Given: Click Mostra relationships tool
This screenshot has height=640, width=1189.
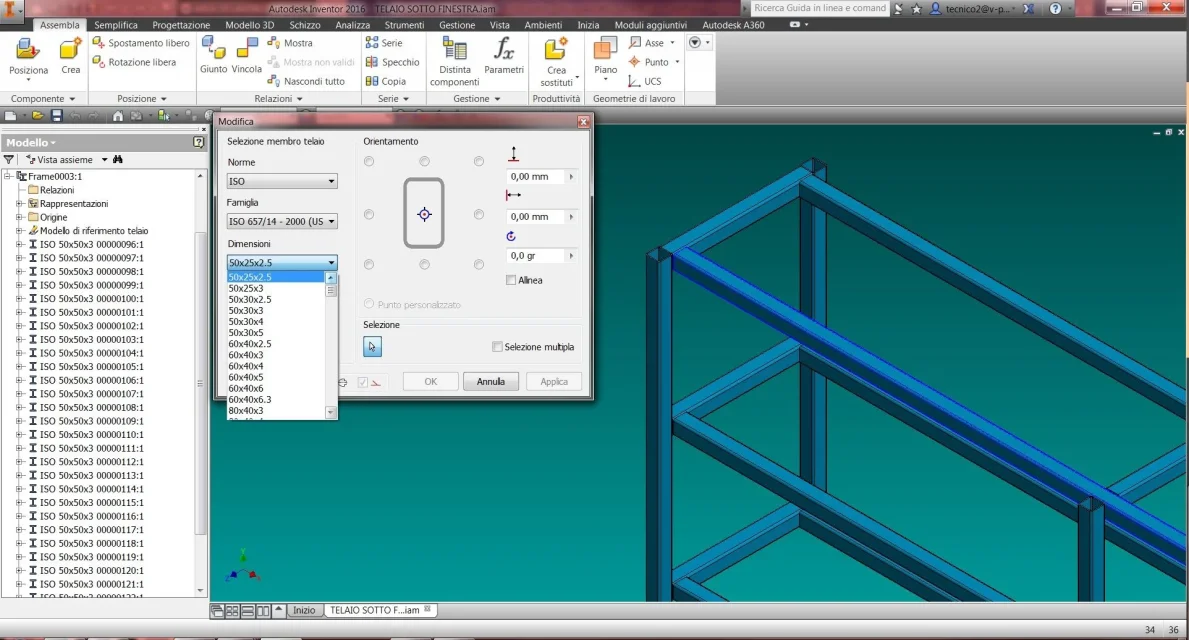Looking at the screenshot, I should coord(290,43).
